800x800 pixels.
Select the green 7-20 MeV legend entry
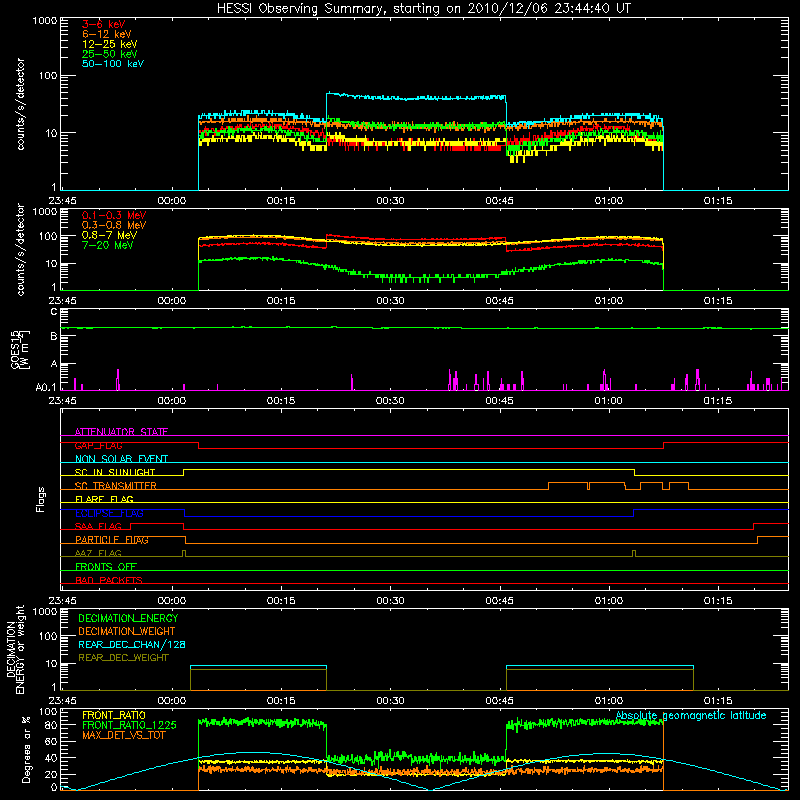click(107, 245)
